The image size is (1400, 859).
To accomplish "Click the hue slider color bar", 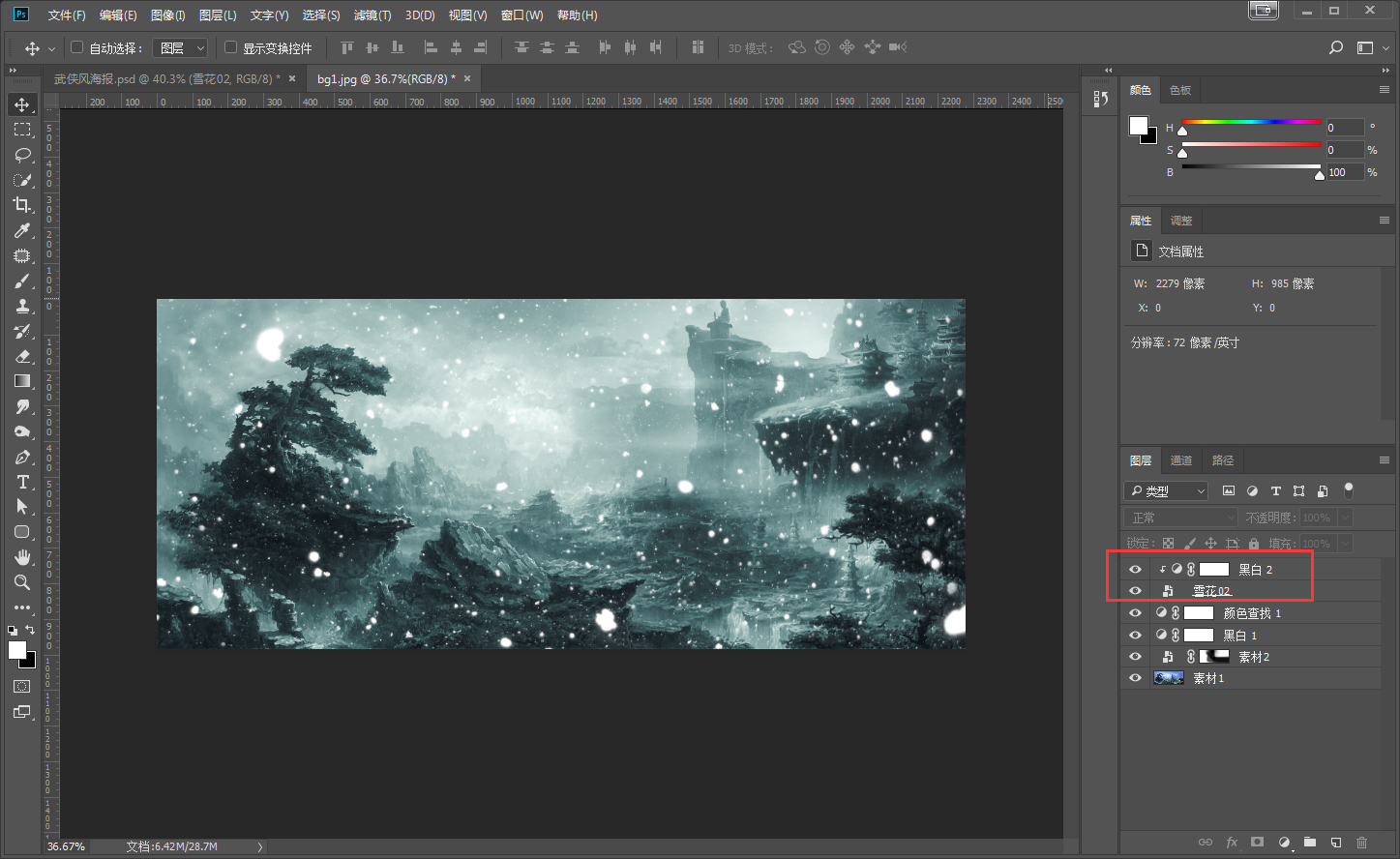I will pos(1250,122).
